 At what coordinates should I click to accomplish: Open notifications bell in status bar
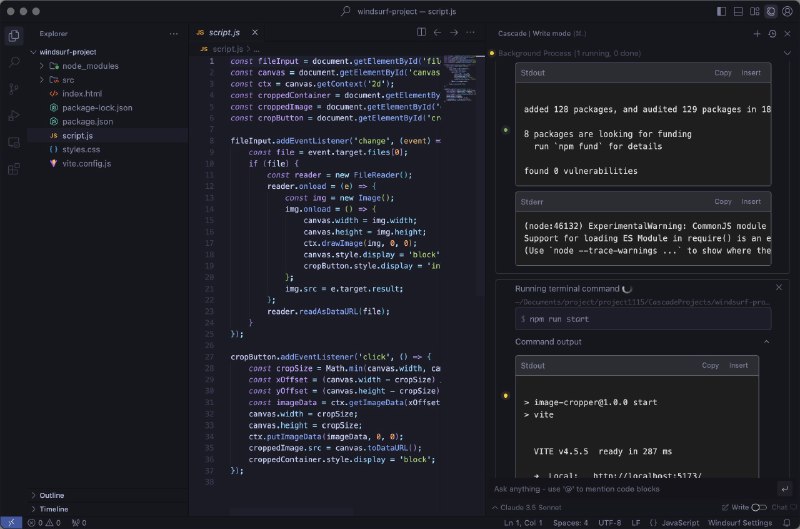(x=787, y=523)
